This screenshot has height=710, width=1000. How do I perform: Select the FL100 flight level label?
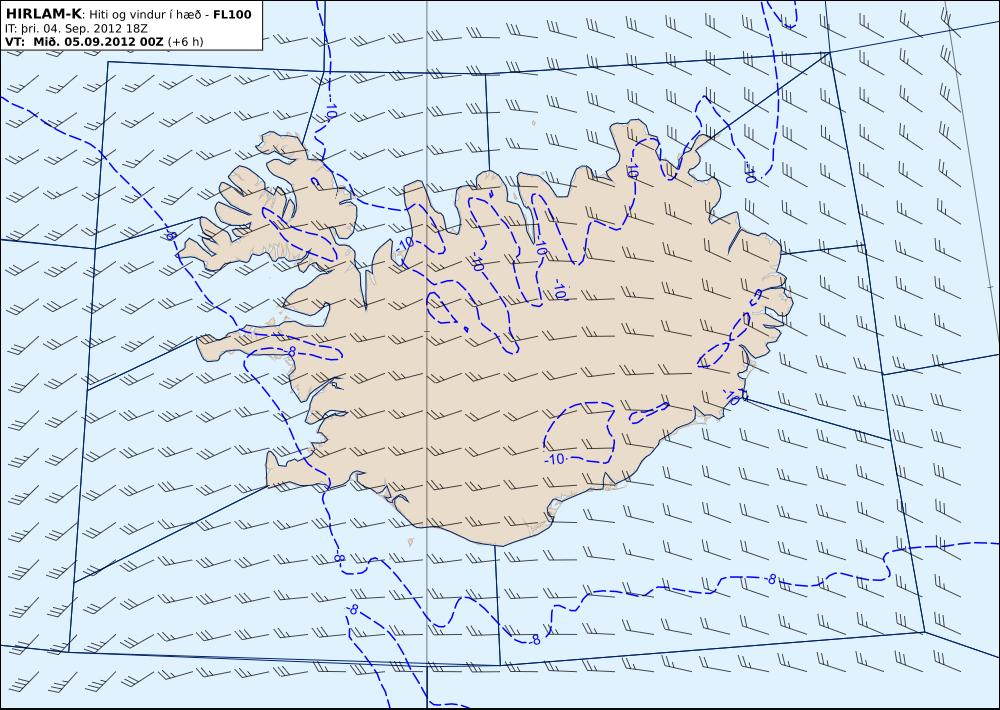point(232,14)
